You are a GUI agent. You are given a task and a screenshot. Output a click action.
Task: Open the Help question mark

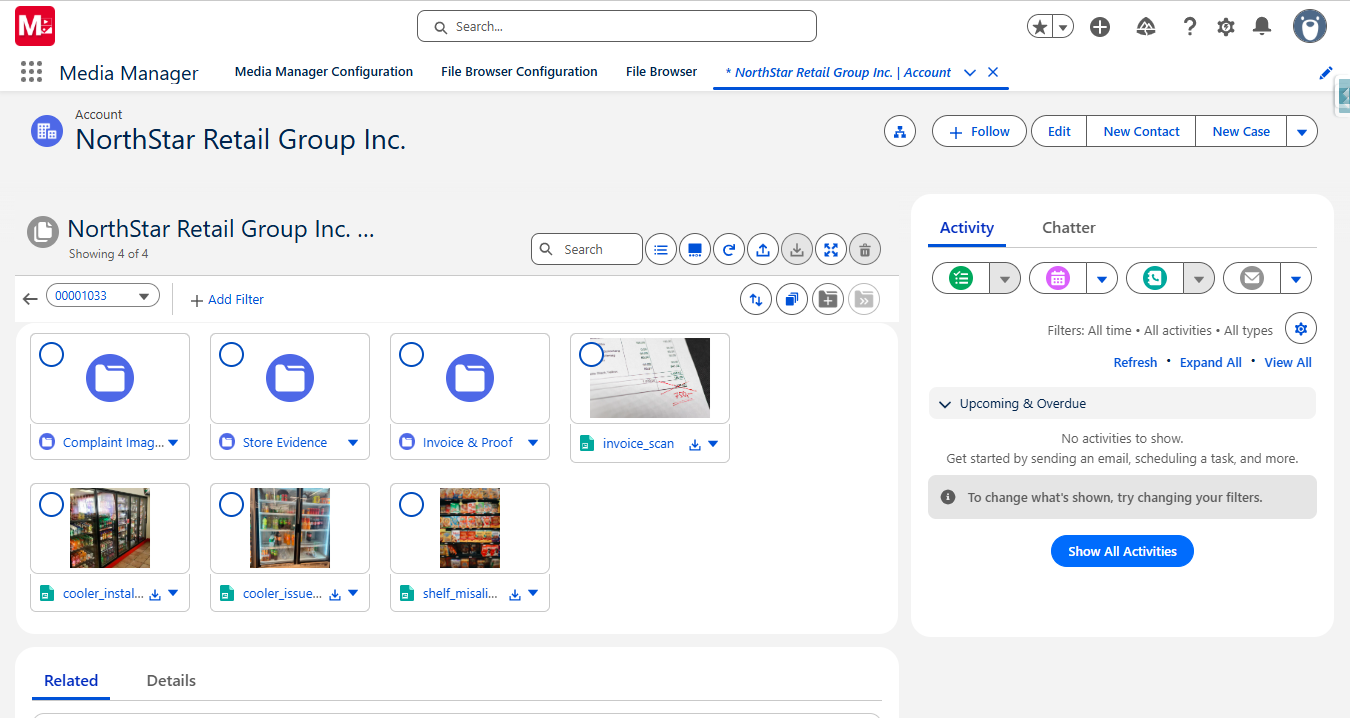[x=1189, y=27]
